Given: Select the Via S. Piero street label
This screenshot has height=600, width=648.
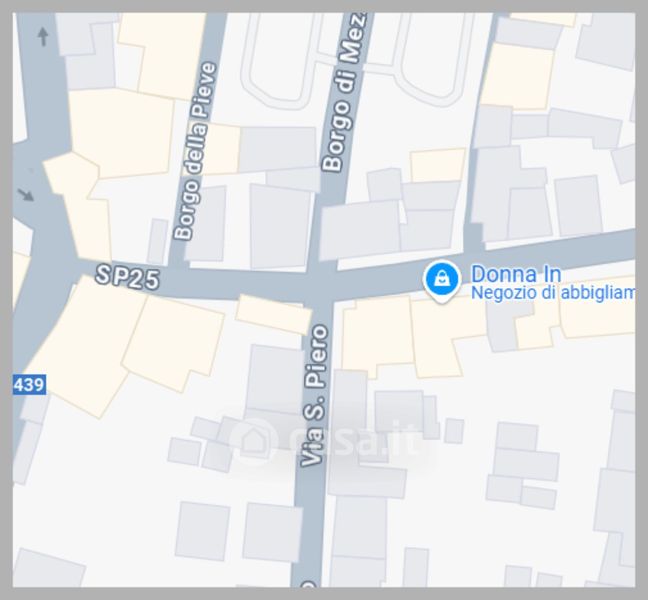Looking at the screenshot, I should pos(315,395).
